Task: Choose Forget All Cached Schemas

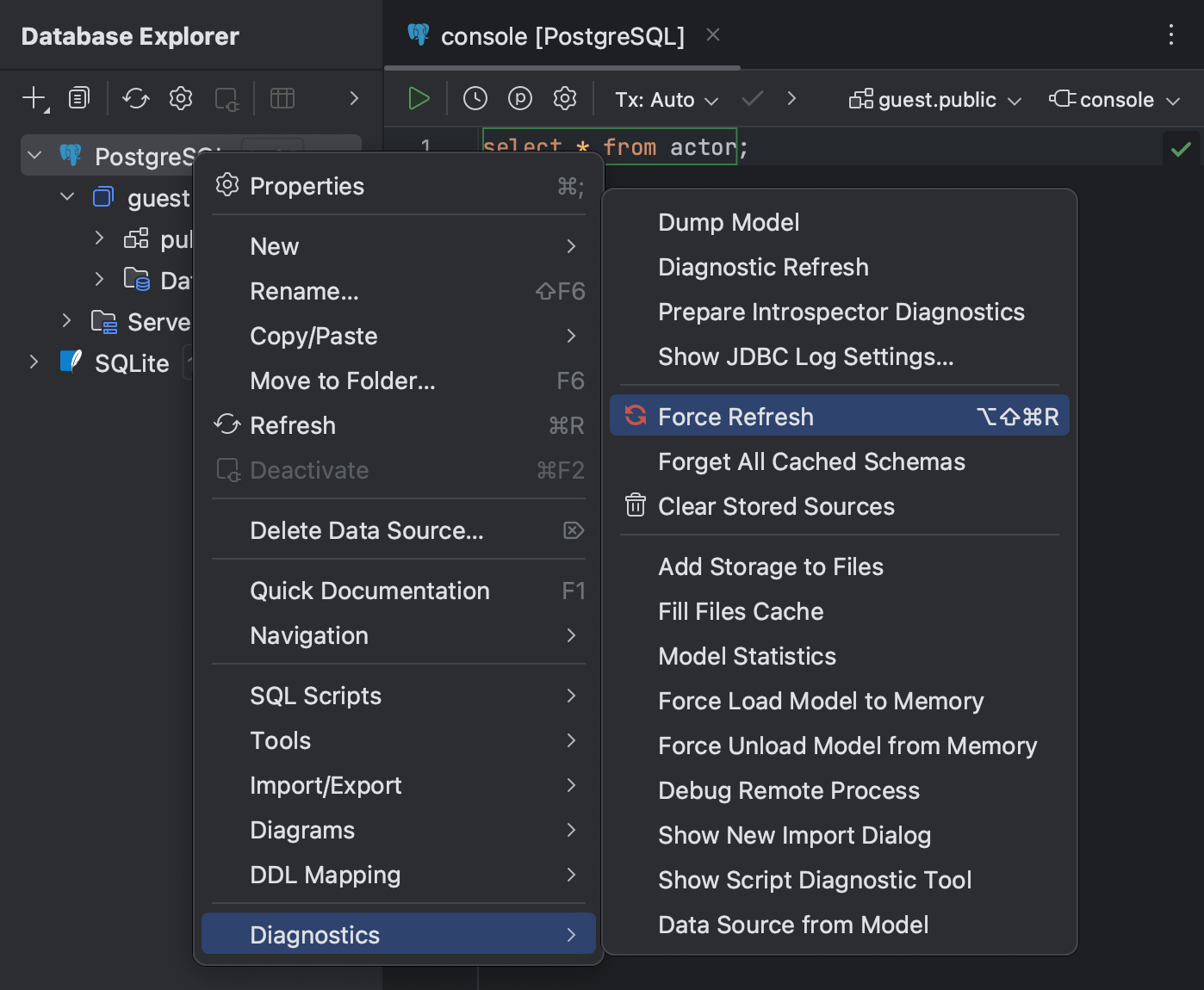Action: tap(810, 461)
